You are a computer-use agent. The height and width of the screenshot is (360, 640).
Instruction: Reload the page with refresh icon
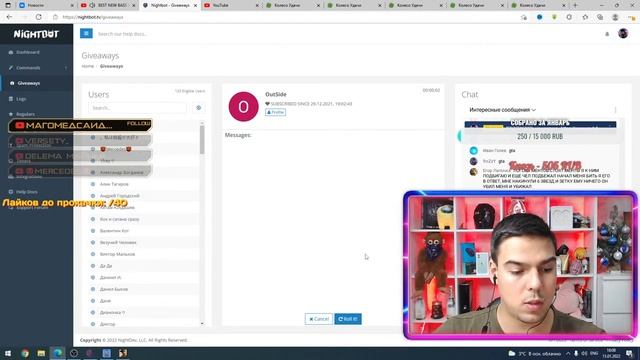(x=38, y=17)
